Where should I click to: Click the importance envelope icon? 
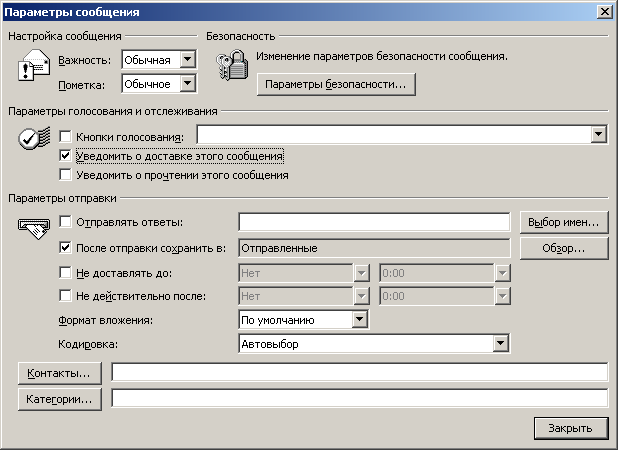point(34,65)
